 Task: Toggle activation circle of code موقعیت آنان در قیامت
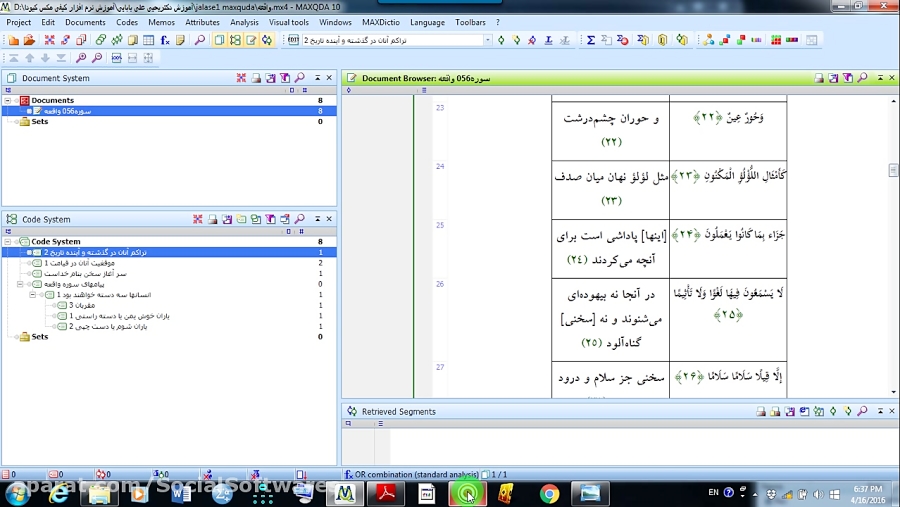click(29, 263)
